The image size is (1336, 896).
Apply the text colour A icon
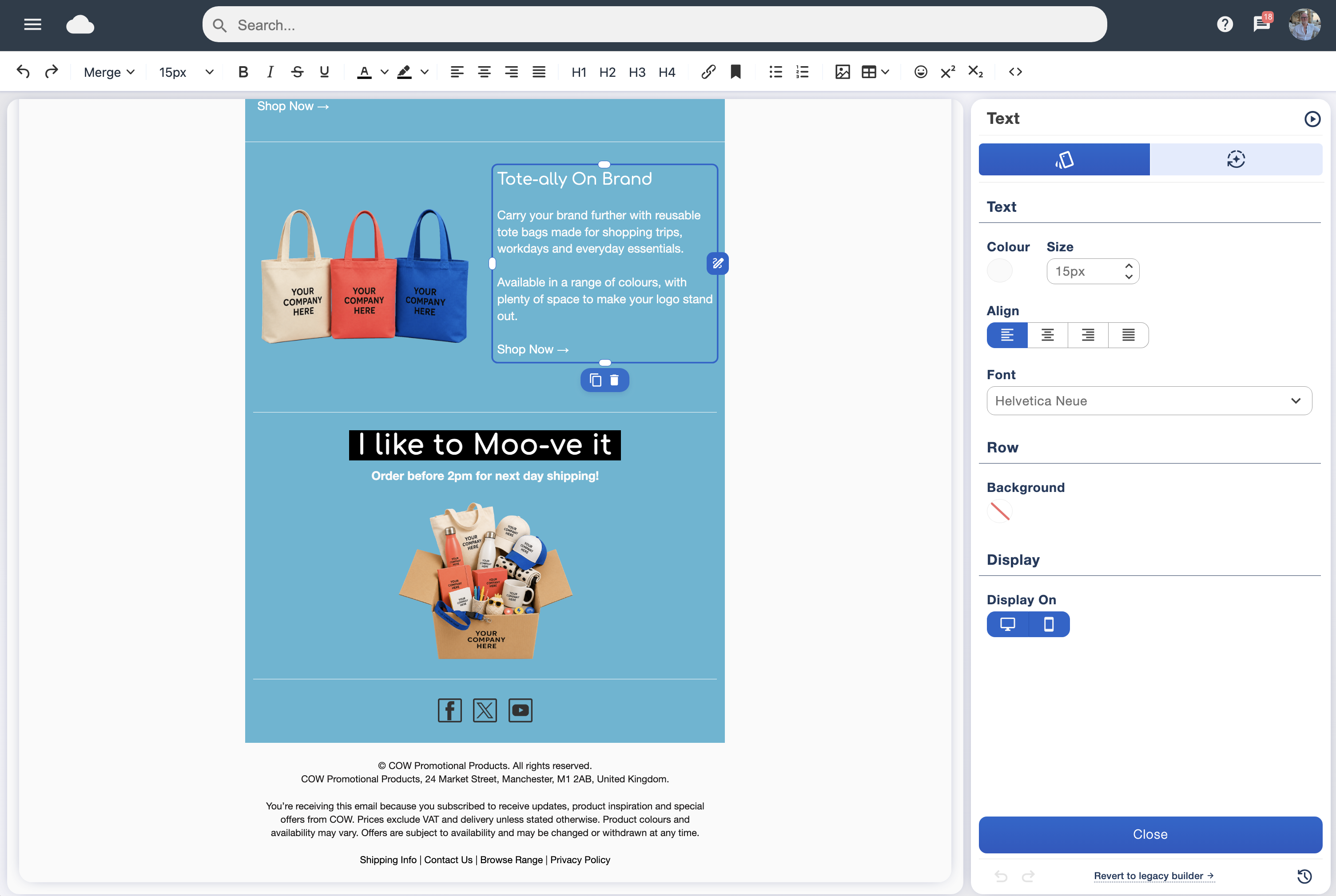(x=364, y=72)
